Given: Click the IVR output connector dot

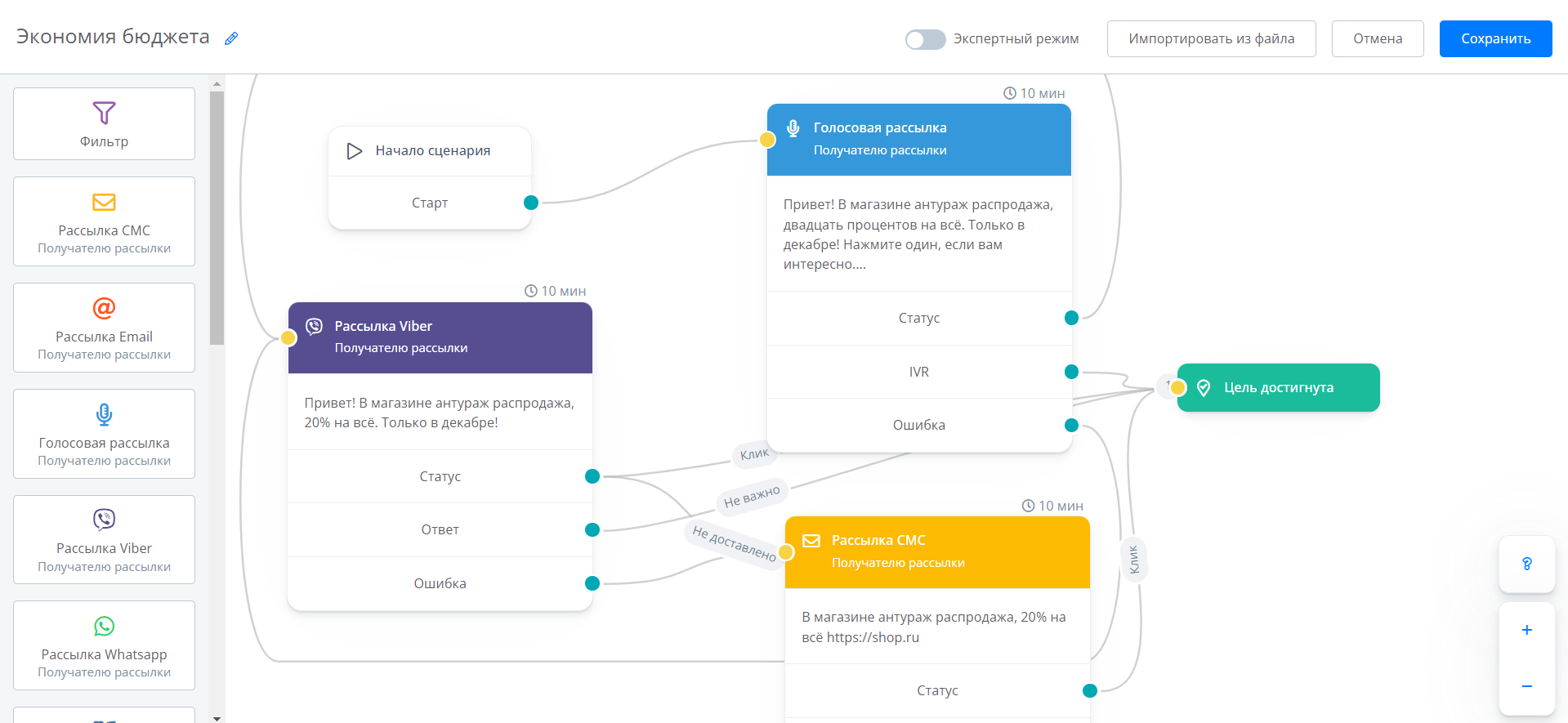Looking at the screenshot, I should pos(1071,372).
